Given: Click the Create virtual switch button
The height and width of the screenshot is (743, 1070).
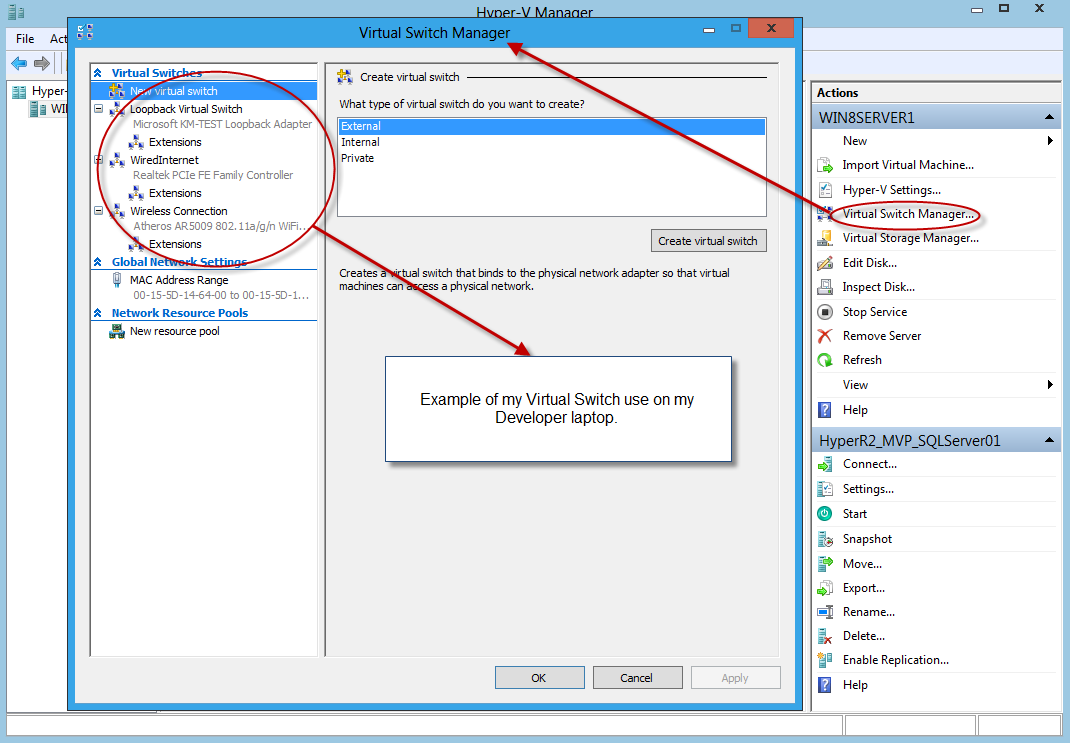Looking at the screenshot, I should coord(708,241).
